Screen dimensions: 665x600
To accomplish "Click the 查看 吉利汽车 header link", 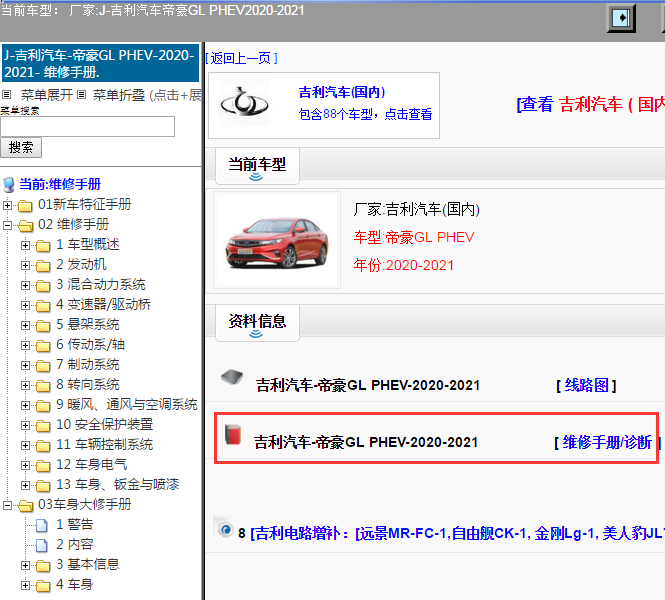I will click(590, 104).
